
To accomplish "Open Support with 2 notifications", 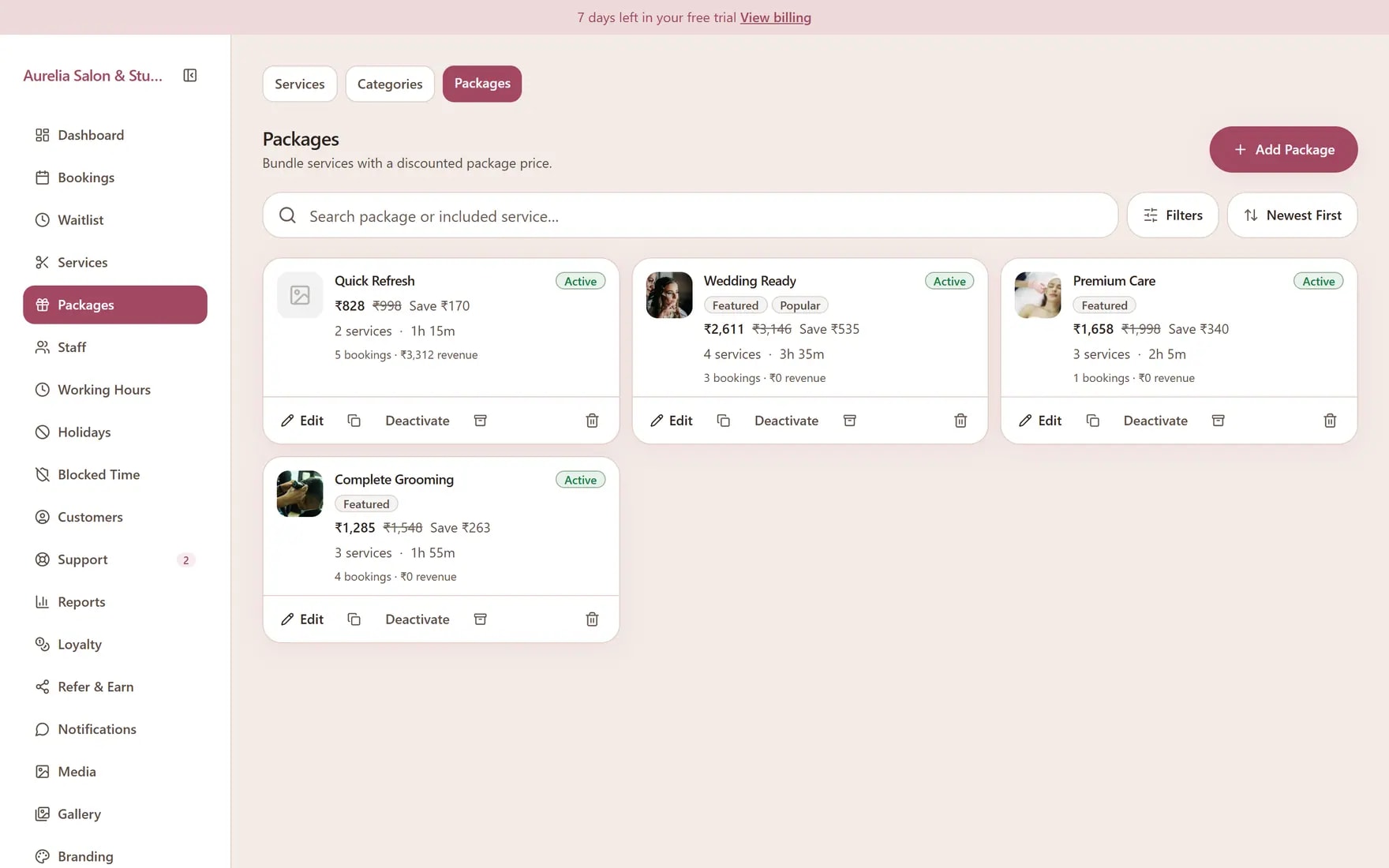I will [115, 559].
